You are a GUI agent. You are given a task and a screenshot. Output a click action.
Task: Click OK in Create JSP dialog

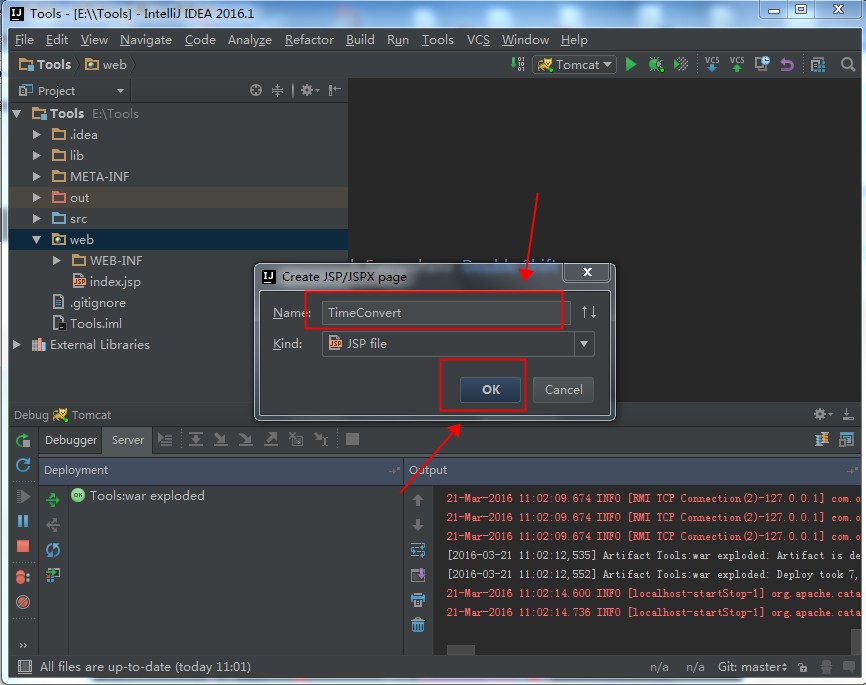pos(490,389)
